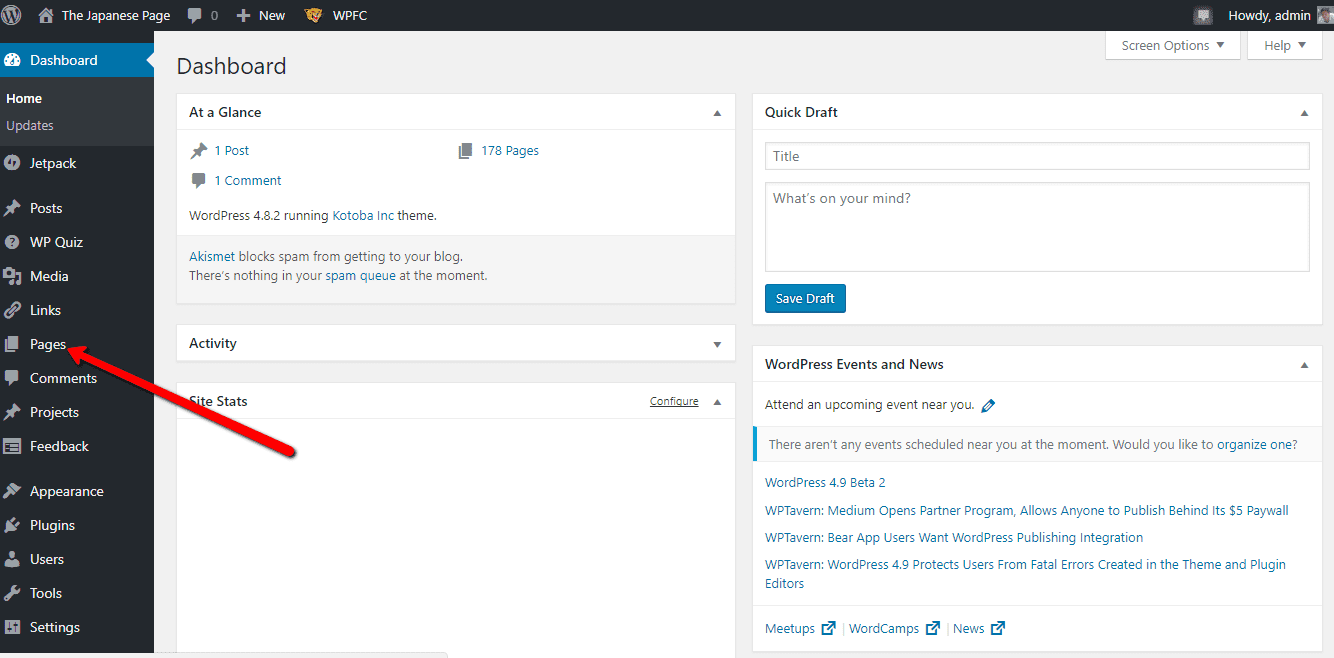Click the Users person icon
1334x658 pixels.
pos(12,559)
